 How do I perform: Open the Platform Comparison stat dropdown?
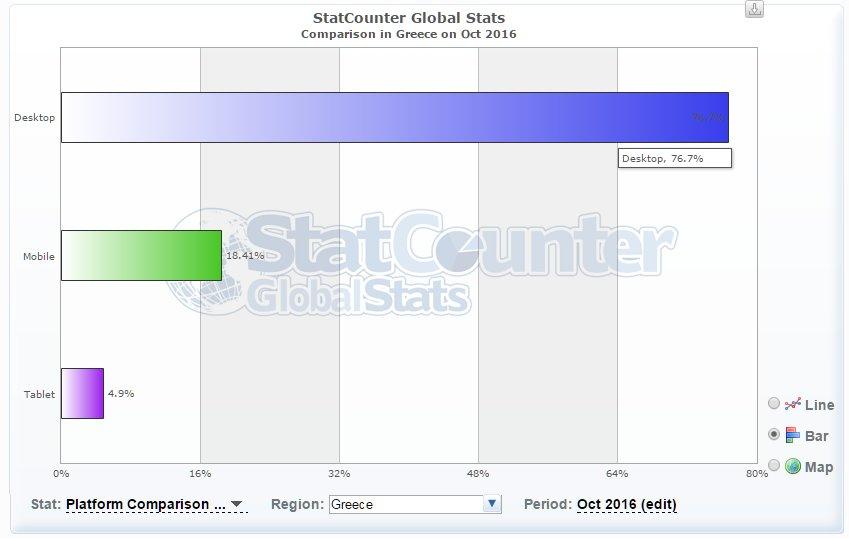tap(156, 504)
